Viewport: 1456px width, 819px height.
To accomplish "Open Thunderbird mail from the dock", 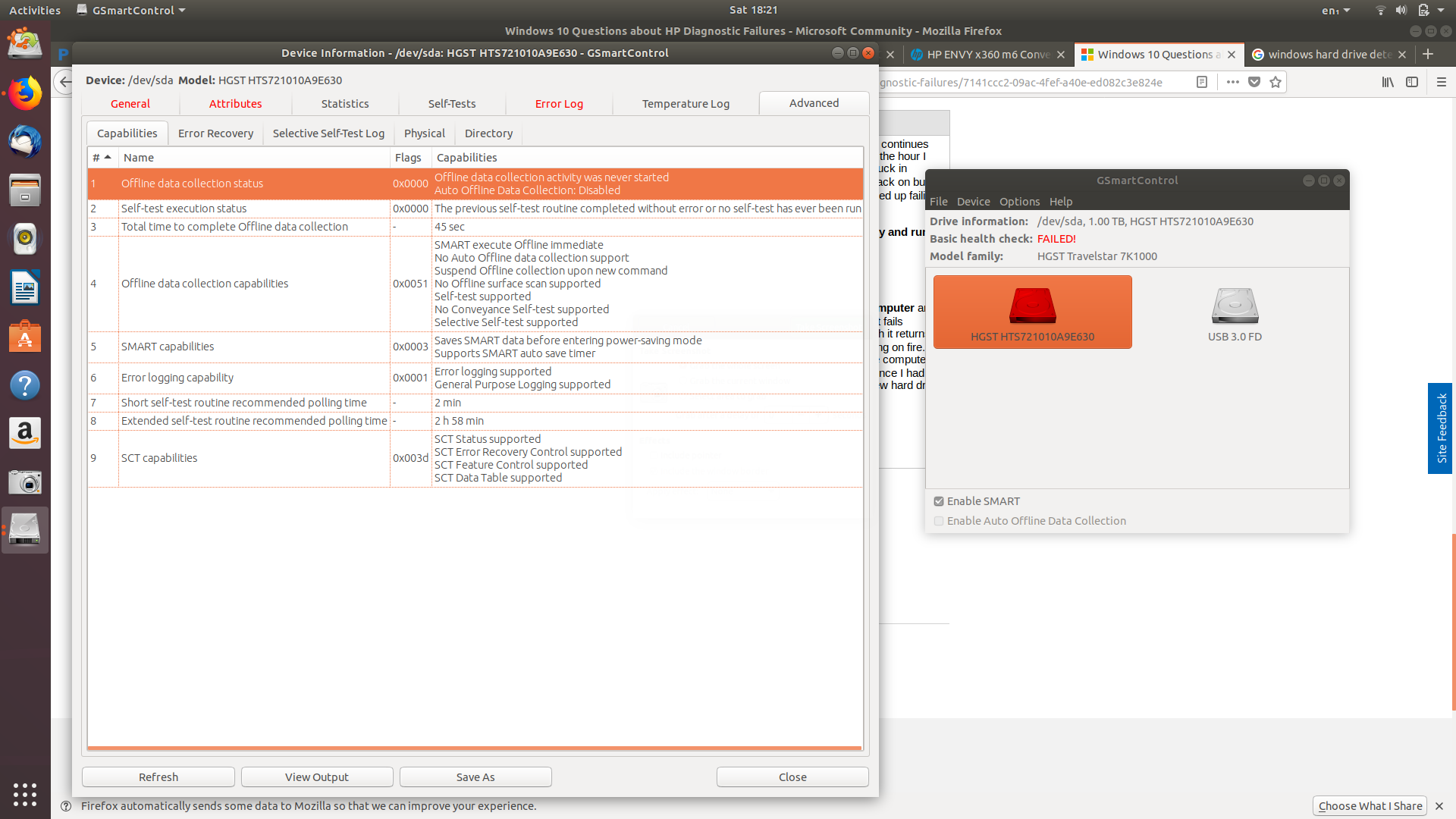I will (25, 142).
